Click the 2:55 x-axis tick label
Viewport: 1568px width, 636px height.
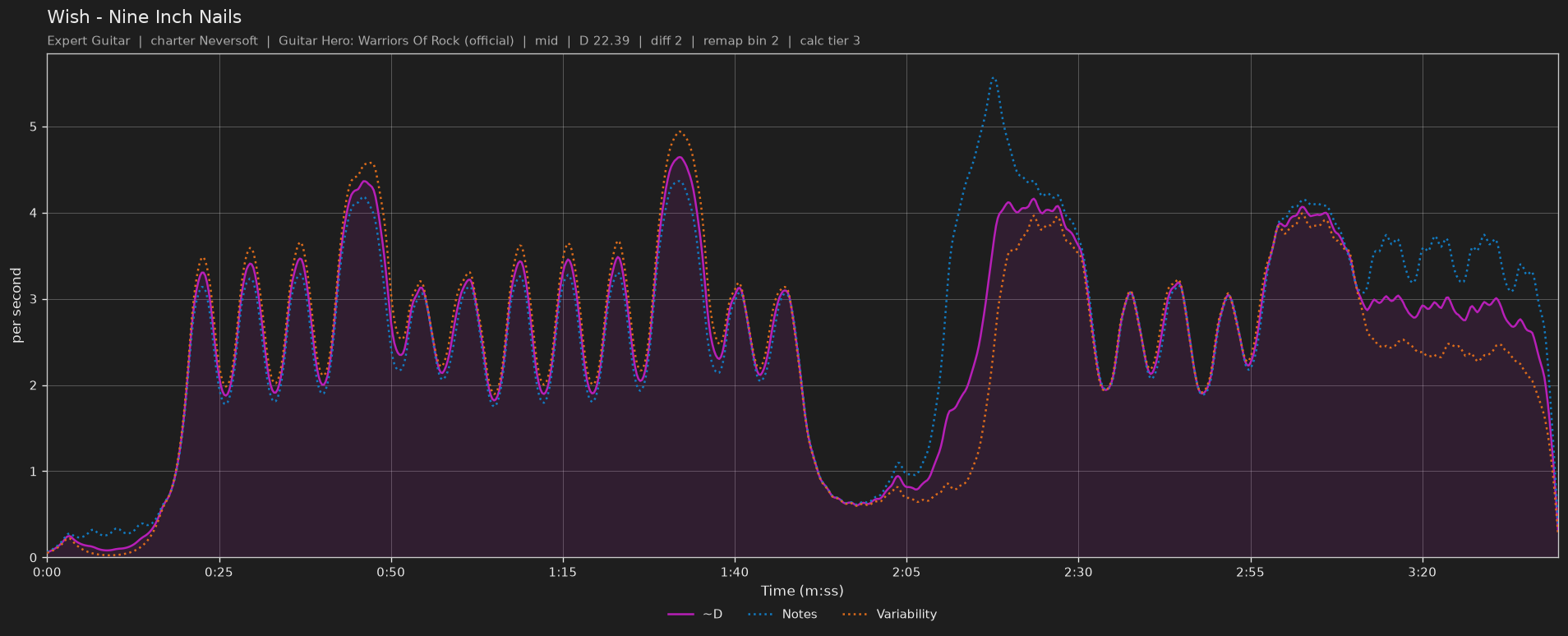click(x=1250, y=572)
